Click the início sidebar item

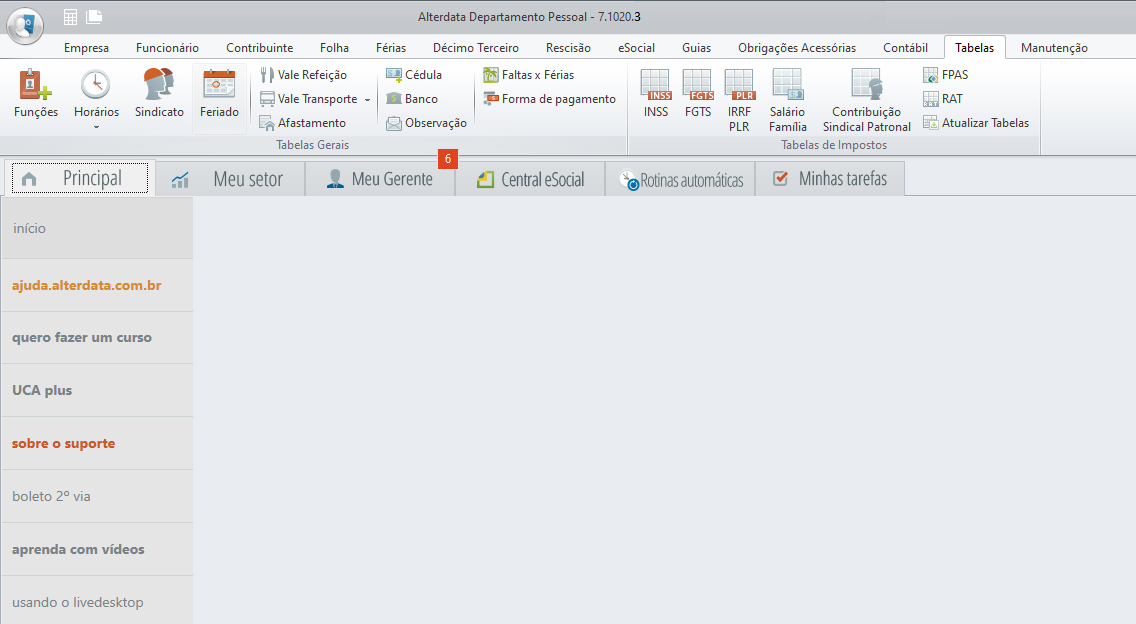point(97,228)
